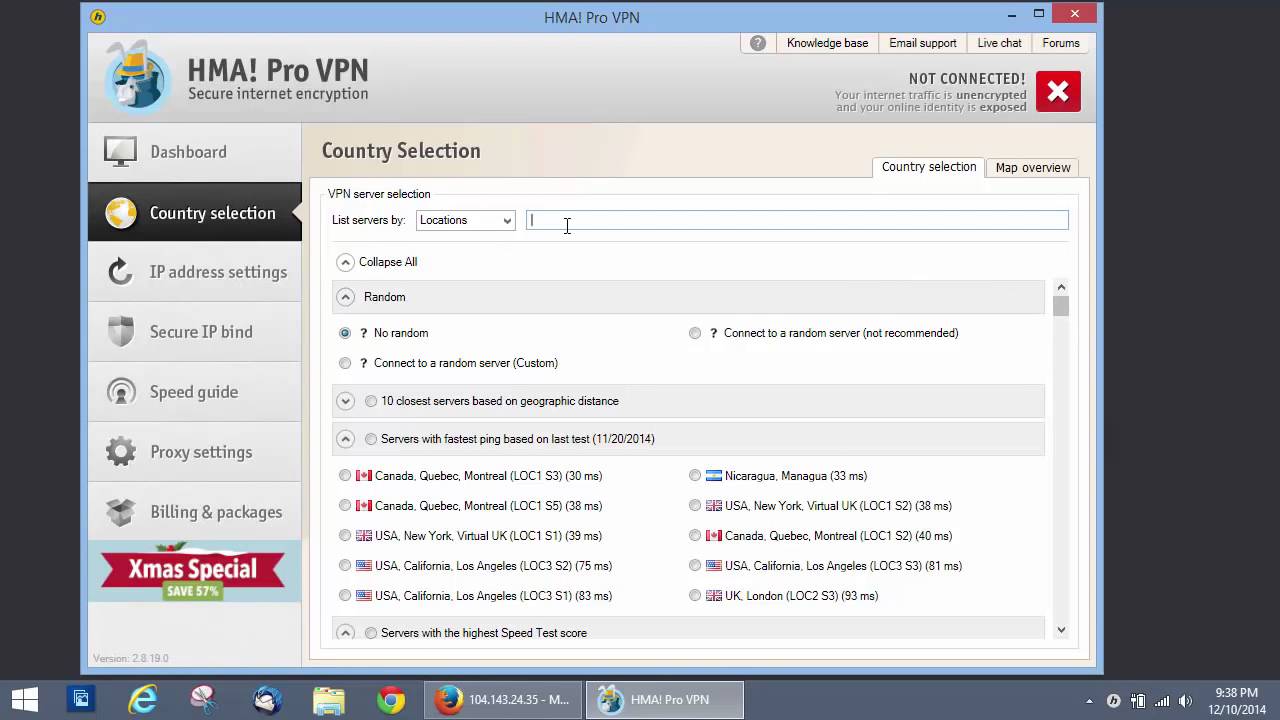1280x720 pixels.
Task: Open the Secure IP bind sidebar item
Action: click(x=194, y=332)
